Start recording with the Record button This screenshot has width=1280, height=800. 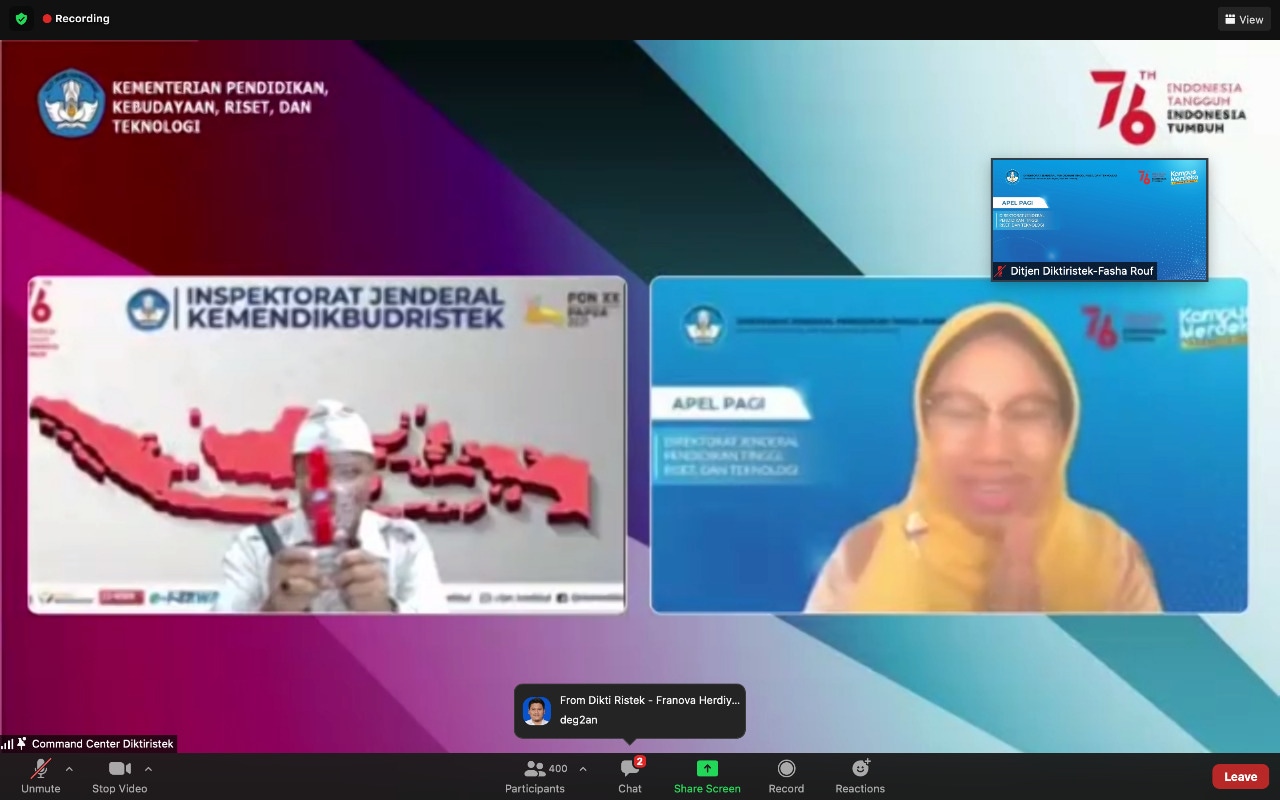coord(786,775)
